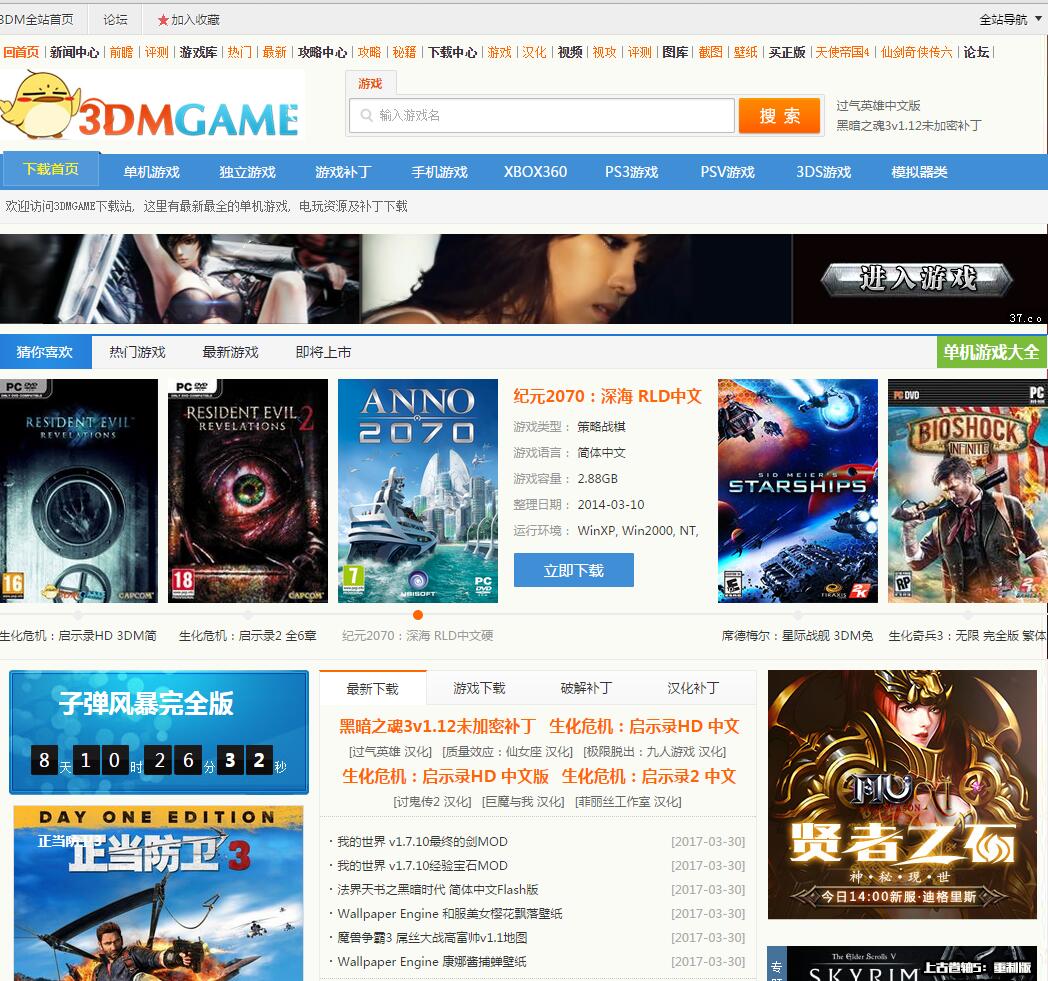Screen dimensions: 1048x981
Task: Click the 进入游戏 banner button
Action: coord(917,279)
